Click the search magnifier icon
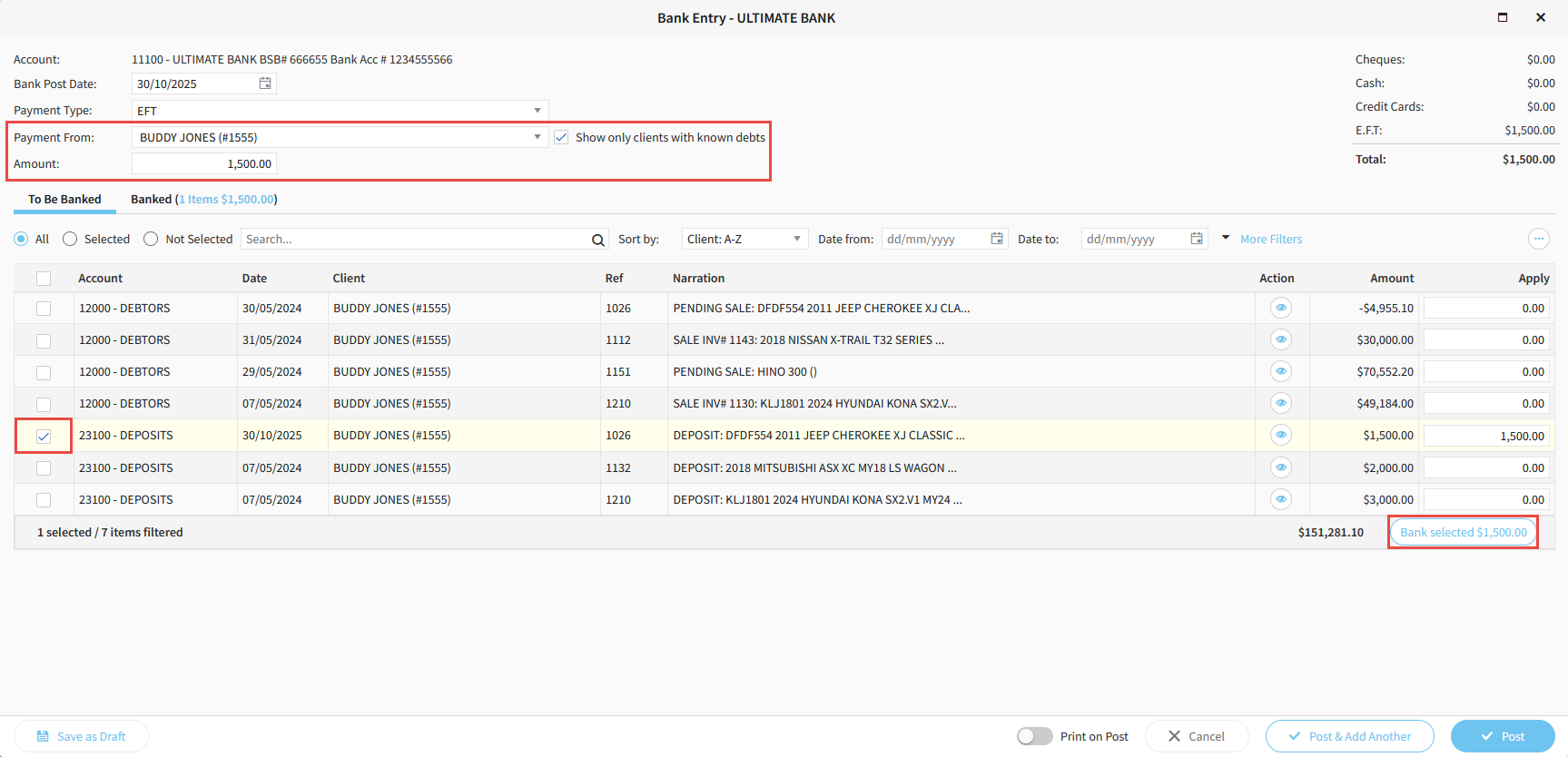 tap(597, 240)
